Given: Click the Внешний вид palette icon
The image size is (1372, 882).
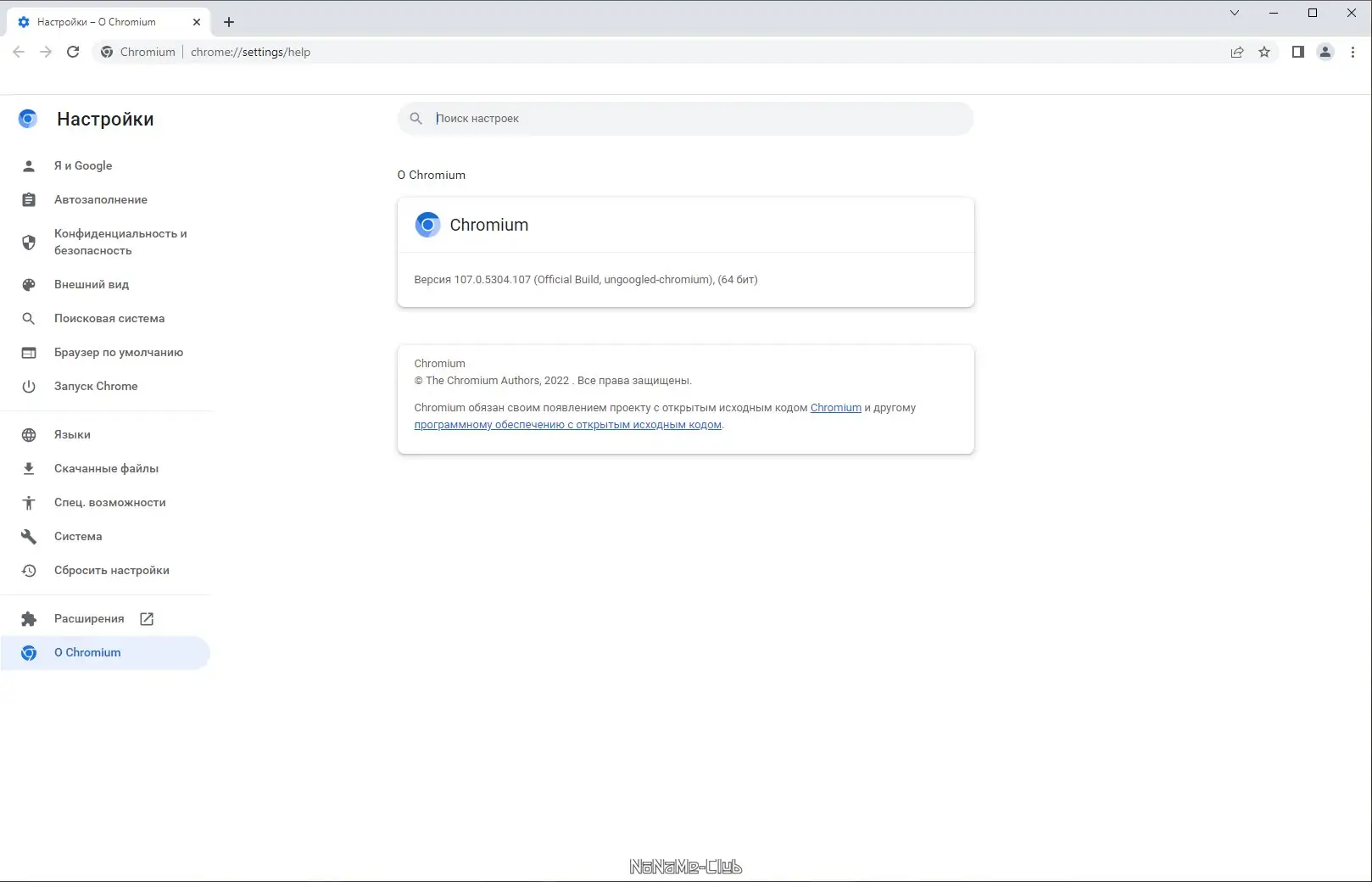Looking at the screenshot, I should (28, 284).
